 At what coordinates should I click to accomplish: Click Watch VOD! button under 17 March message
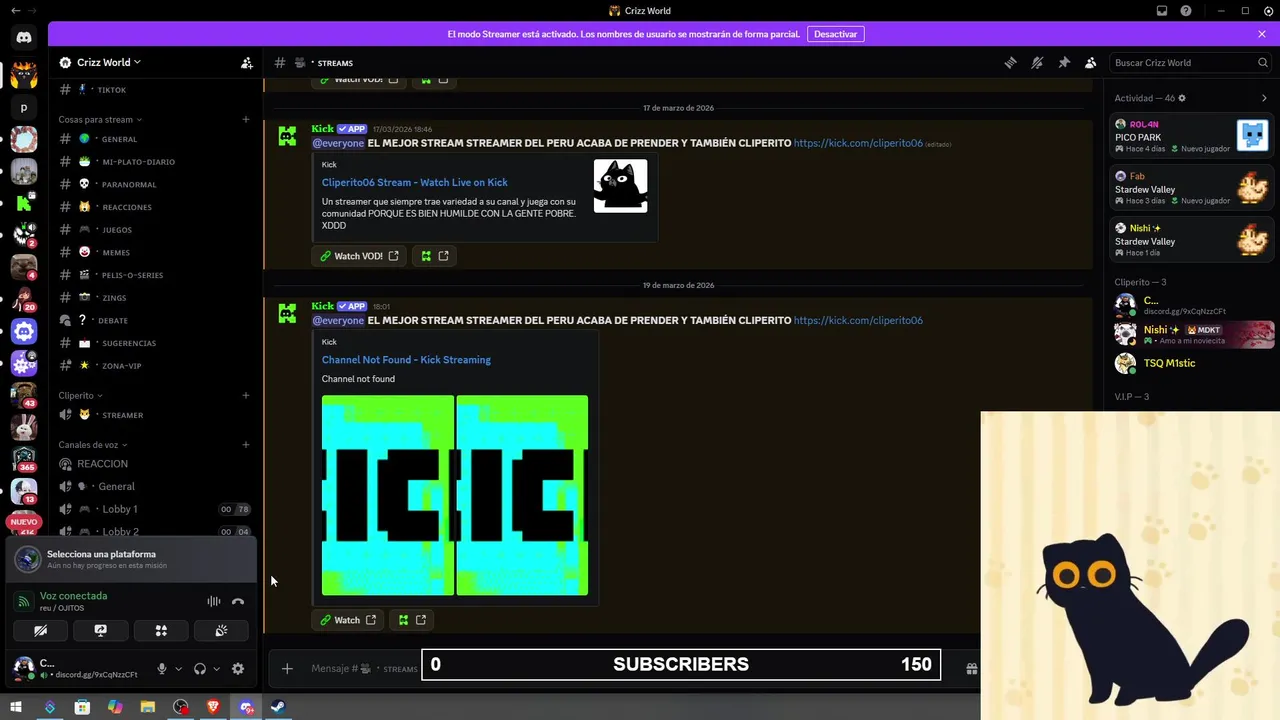tap(358, 256)
